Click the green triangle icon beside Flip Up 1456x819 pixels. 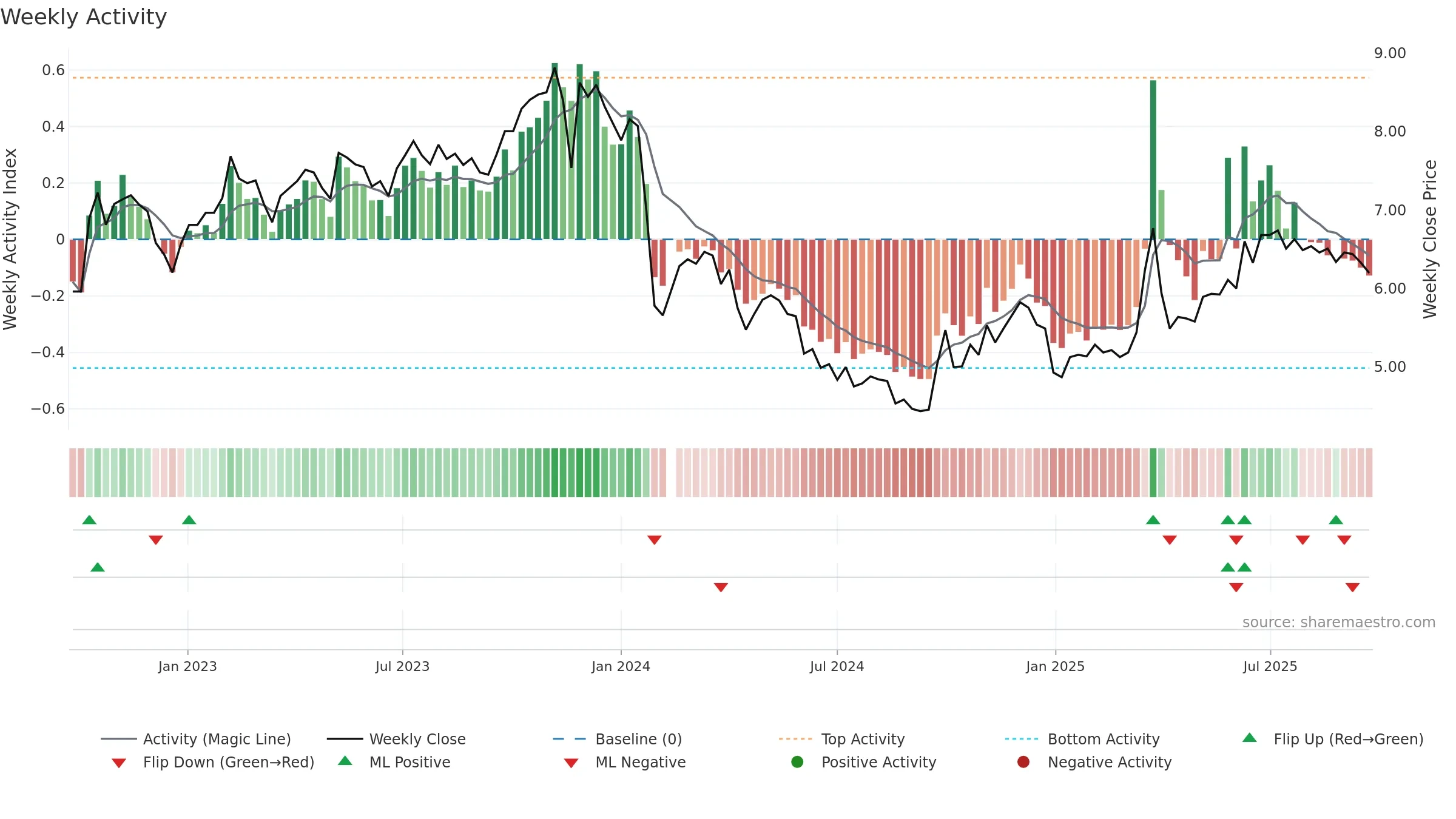point(1250,738)
